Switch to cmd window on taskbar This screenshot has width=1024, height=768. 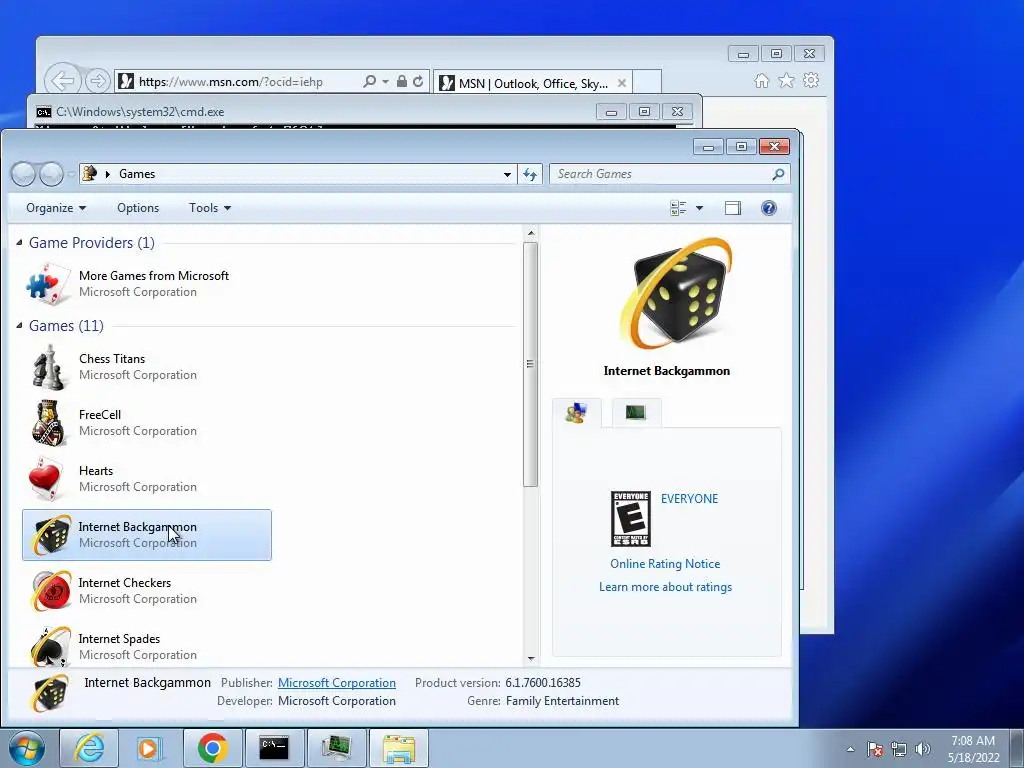274,748
